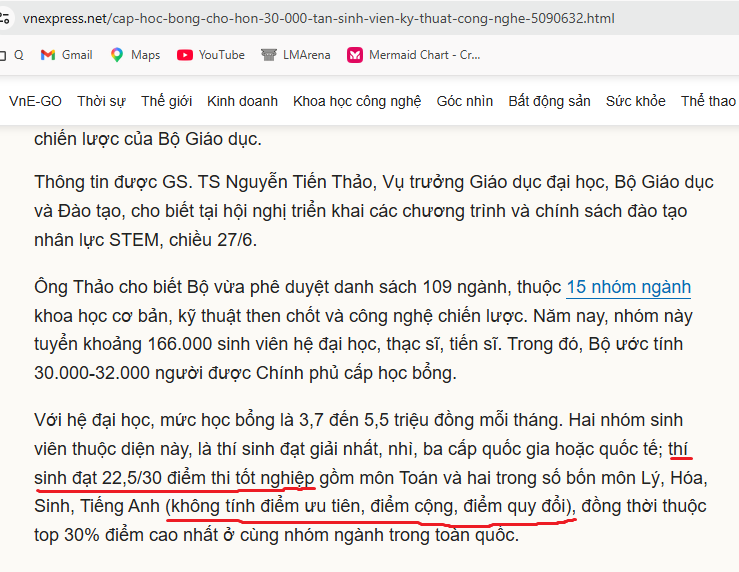Open the Thế giới section
This screenshot has width=739, height=572.
pos(166,101)
